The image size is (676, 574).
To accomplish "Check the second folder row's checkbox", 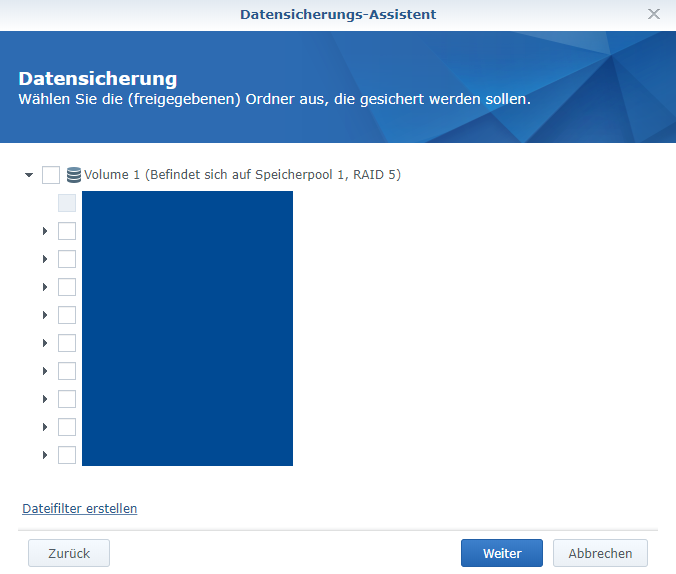I will click(67, 231).
